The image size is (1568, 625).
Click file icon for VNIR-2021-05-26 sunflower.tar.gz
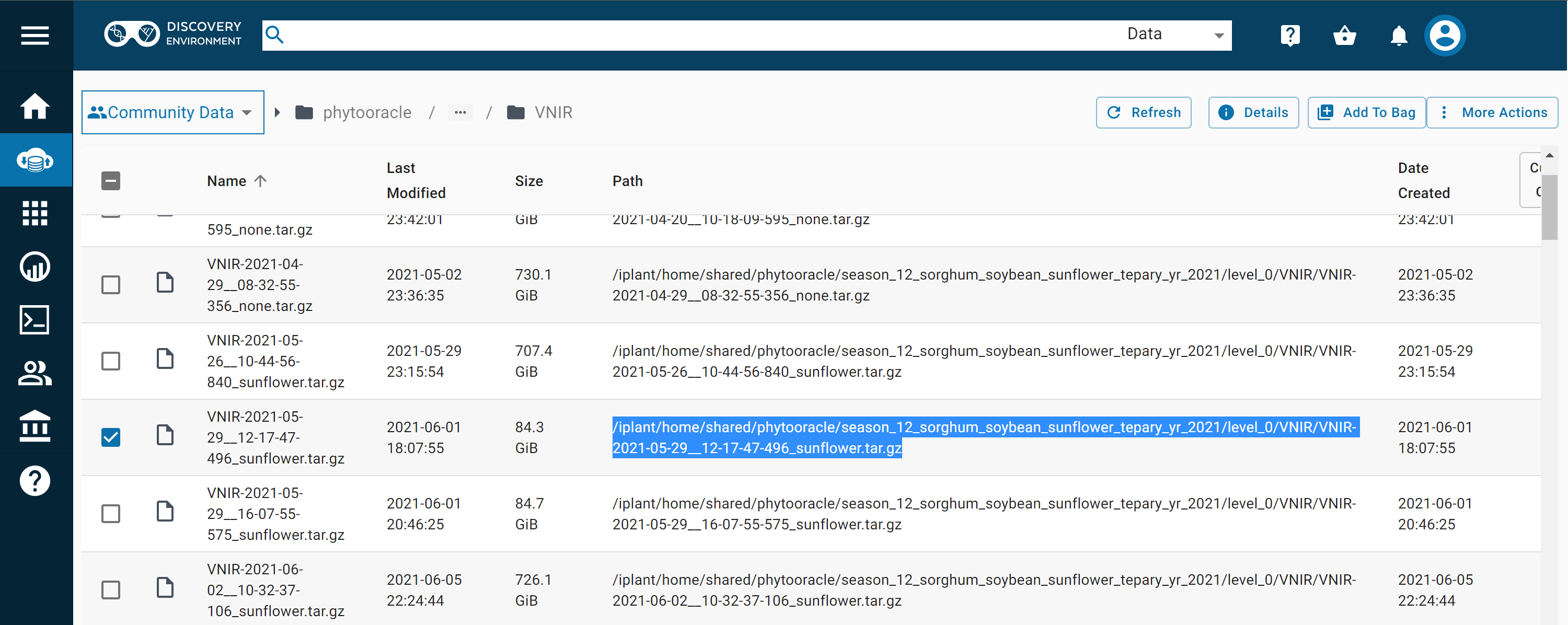pyautogui.click(x=165, y=359)
